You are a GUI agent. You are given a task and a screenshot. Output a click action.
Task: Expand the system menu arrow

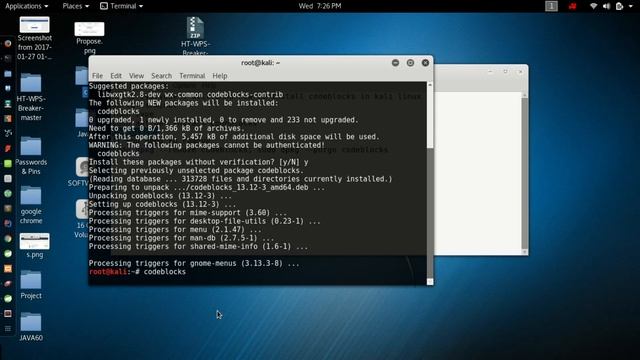point(631,6)
